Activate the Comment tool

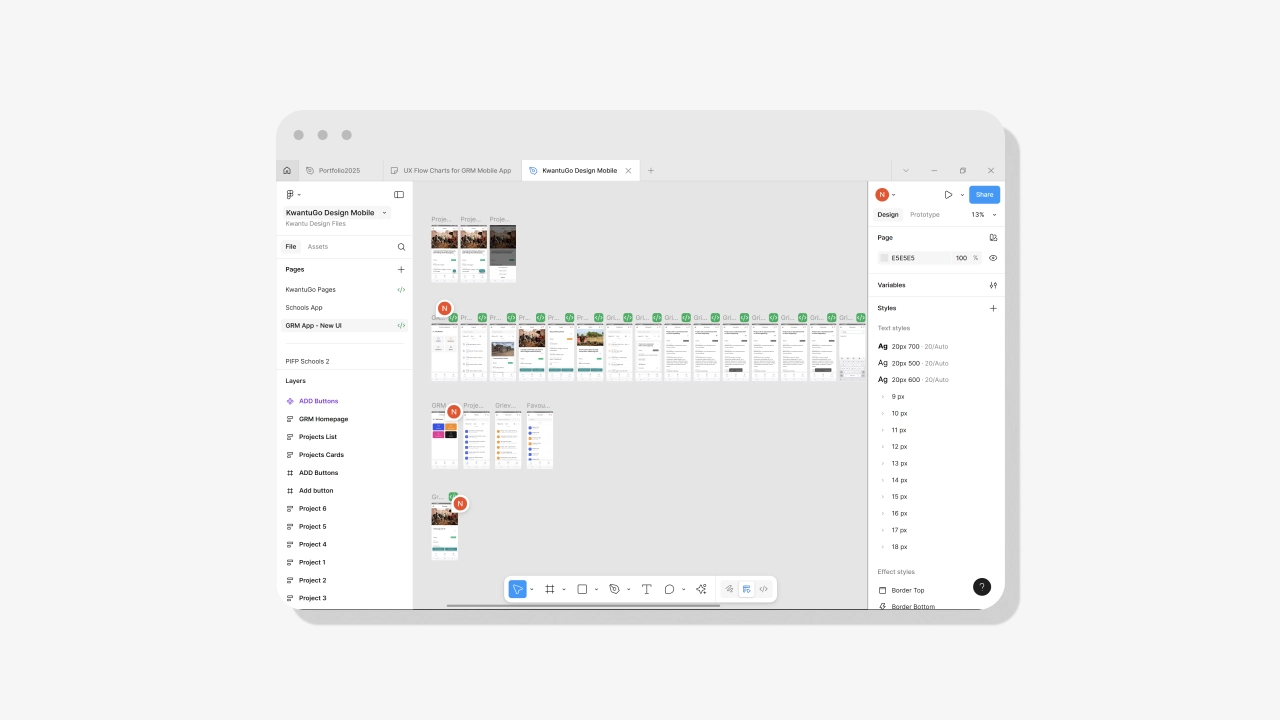pos(669,589)
